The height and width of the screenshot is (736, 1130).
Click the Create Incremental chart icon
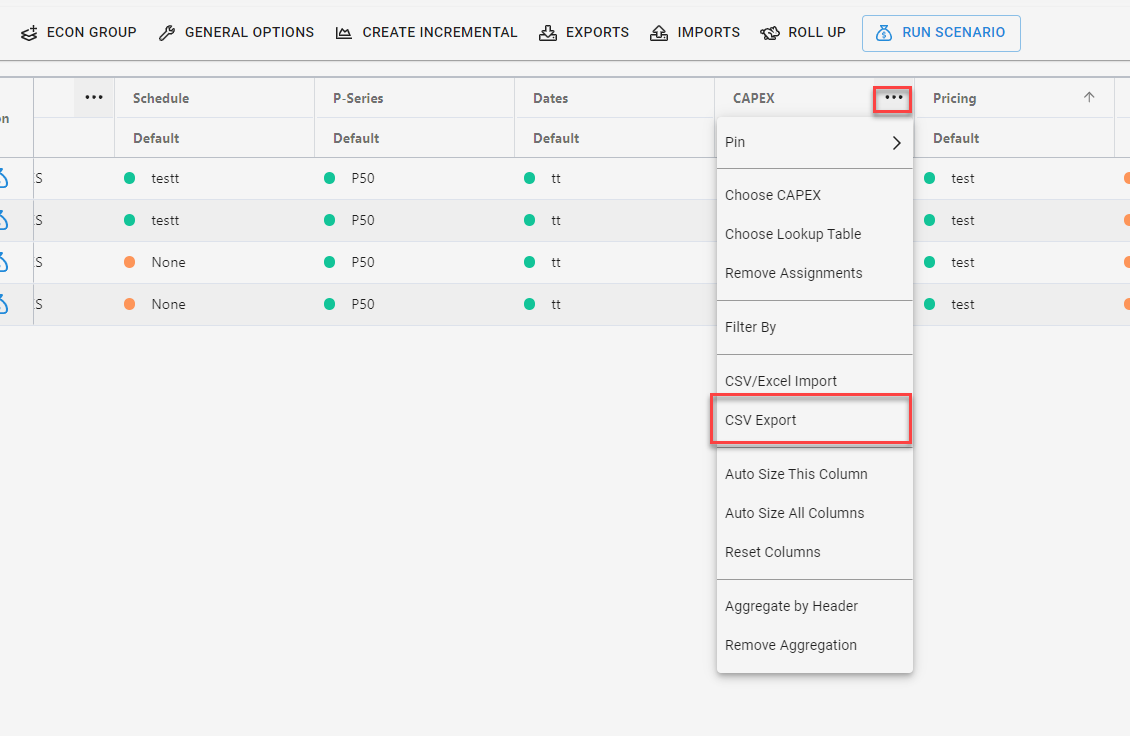(x=344, y=33)
